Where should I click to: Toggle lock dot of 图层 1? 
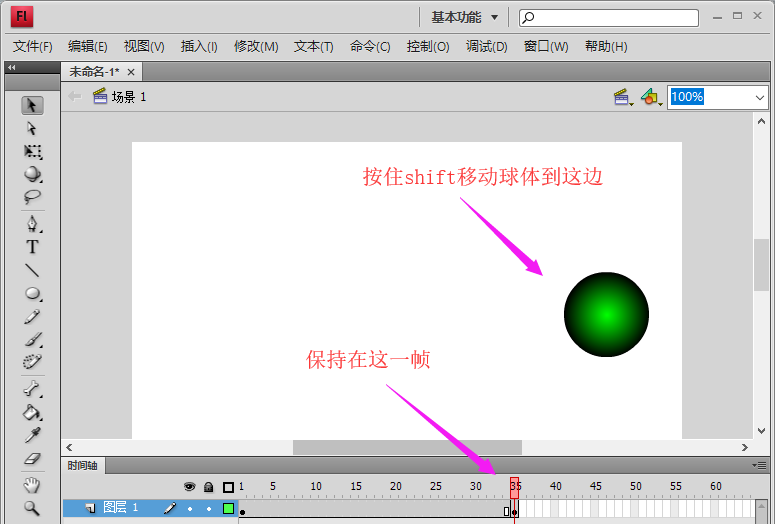pos(209,509)
